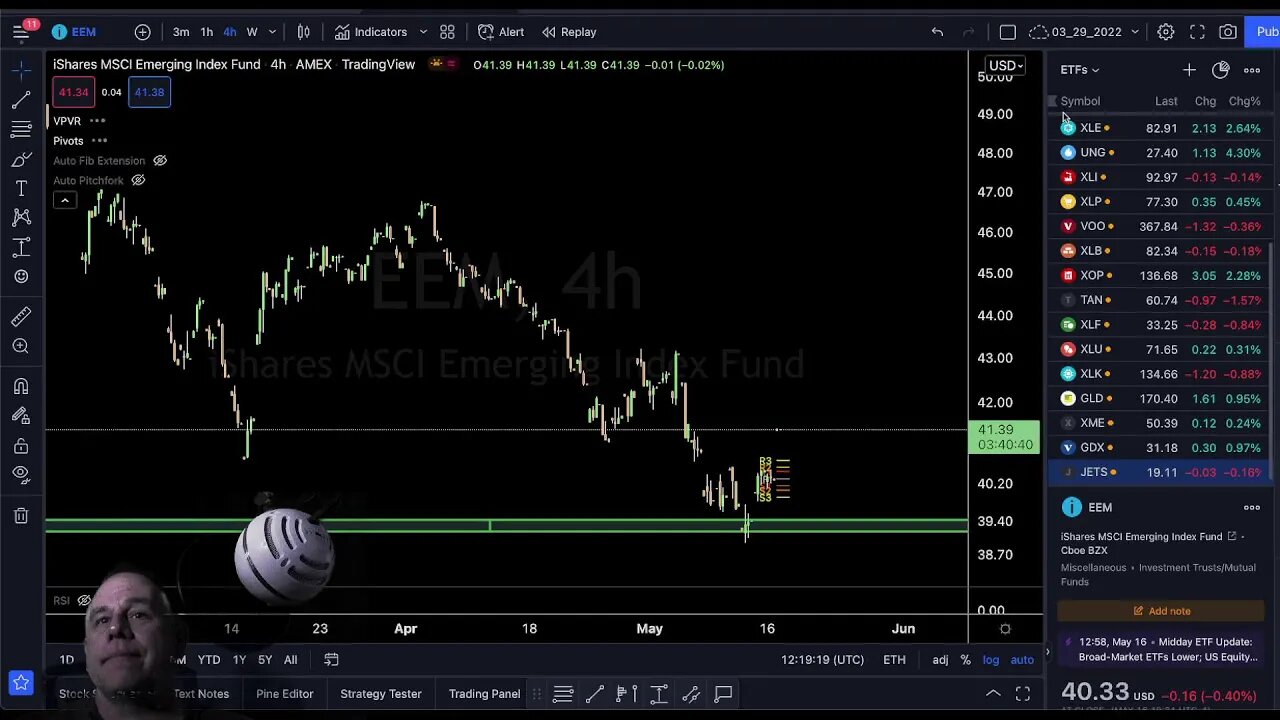Show the Auto Fib Extension indicator
This screenshot has height=720, width=1280.
coord(160,161)
